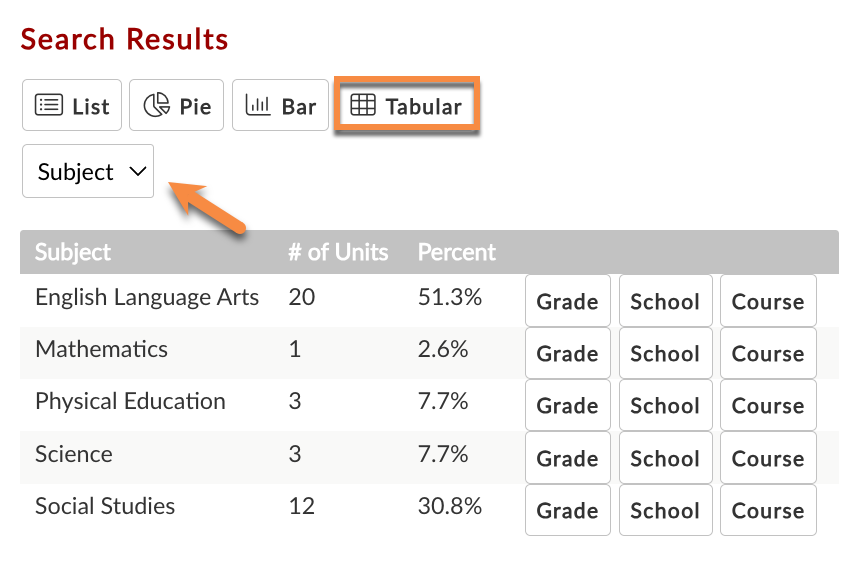Click the Percent column header
The width and height of the screenshot is (846, 588).
(x=456, y=252)
